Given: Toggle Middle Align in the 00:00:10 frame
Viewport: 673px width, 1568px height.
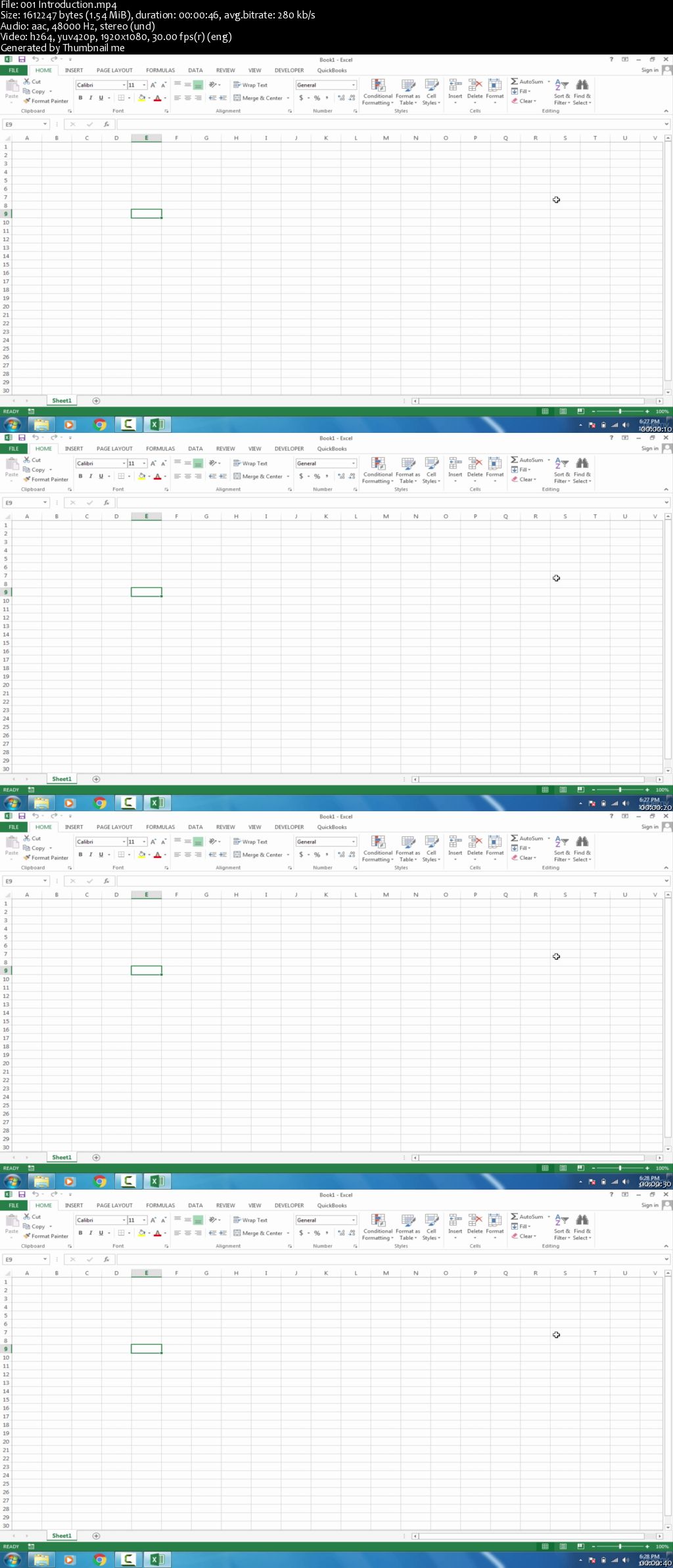Looking at the screenshot, I should pyautogui.click(x=187, y=85).
